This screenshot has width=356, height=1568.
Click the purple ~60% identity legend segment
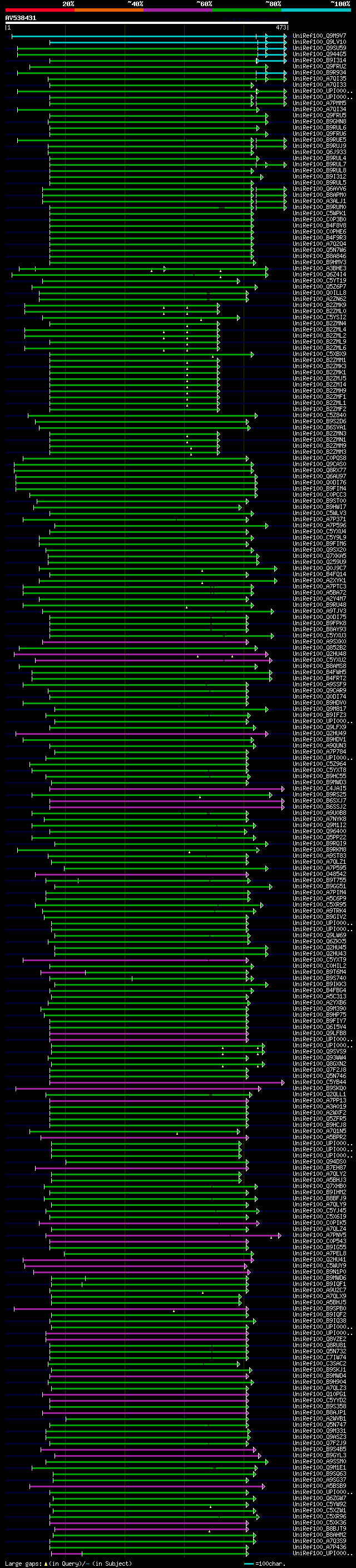click(x=179, y=10)
